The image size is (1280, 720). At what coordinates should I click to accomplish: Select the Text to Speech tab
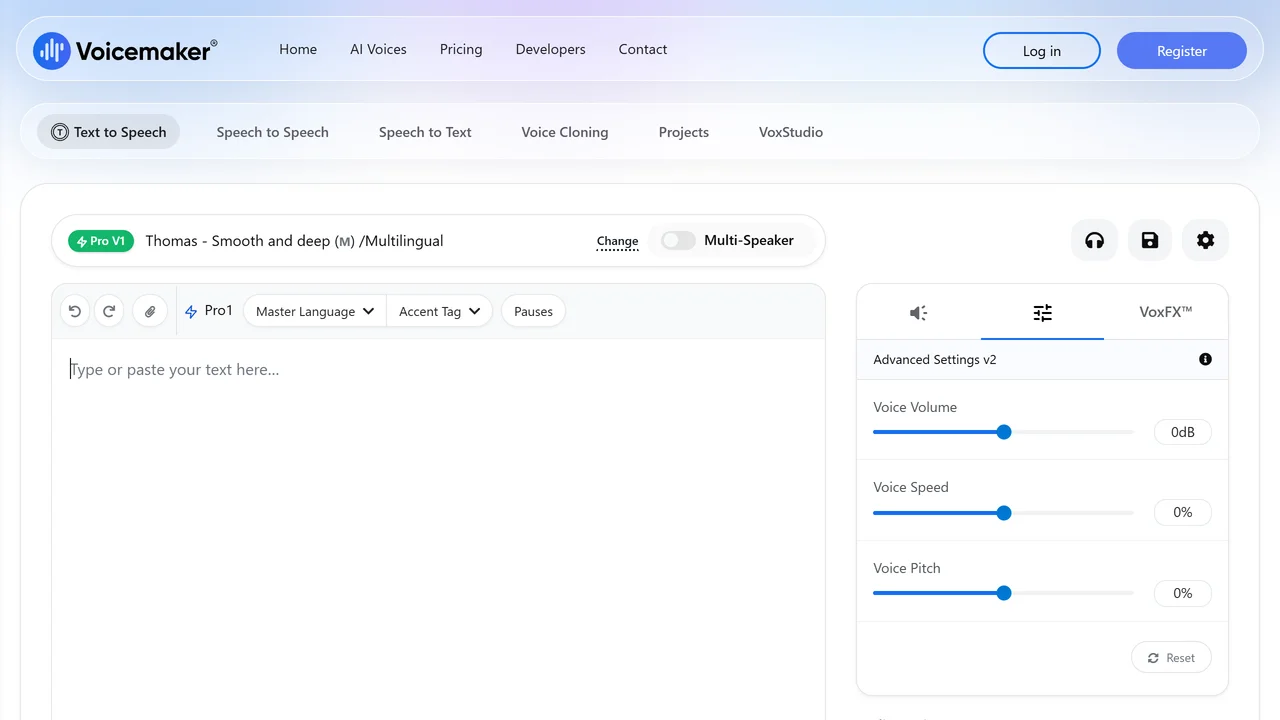tap(109, 132)
